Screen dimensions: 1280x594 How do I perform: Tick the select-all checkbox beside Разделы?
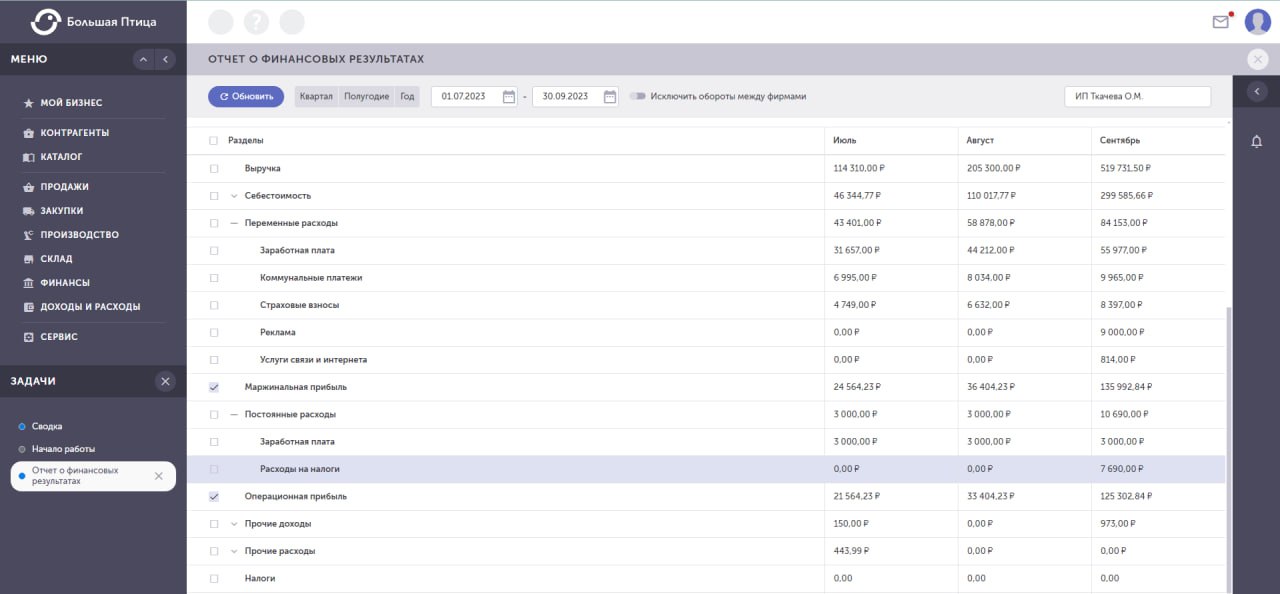coord(213,141)
